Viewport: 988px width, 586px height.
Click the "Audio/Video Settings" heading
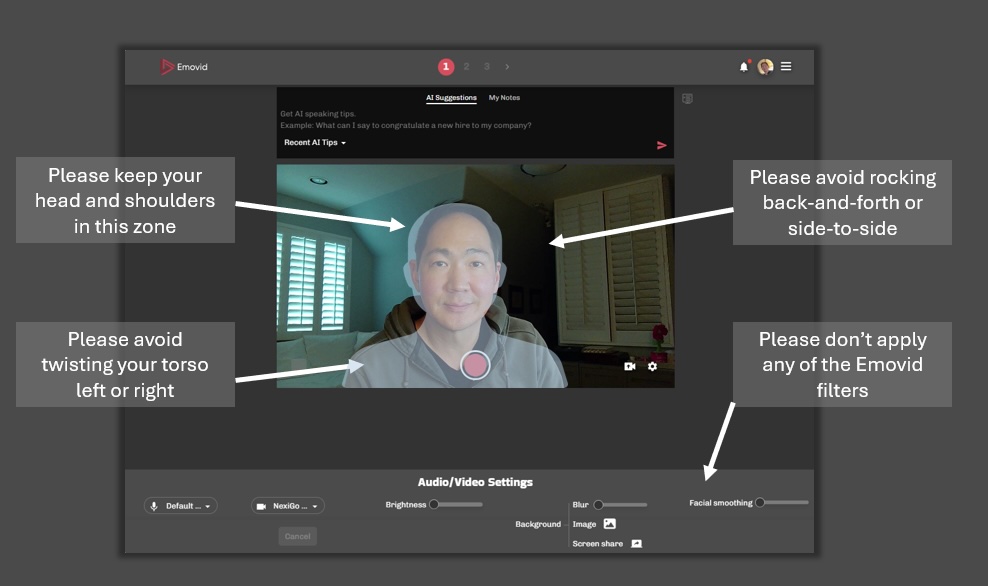tap(475, 482)
